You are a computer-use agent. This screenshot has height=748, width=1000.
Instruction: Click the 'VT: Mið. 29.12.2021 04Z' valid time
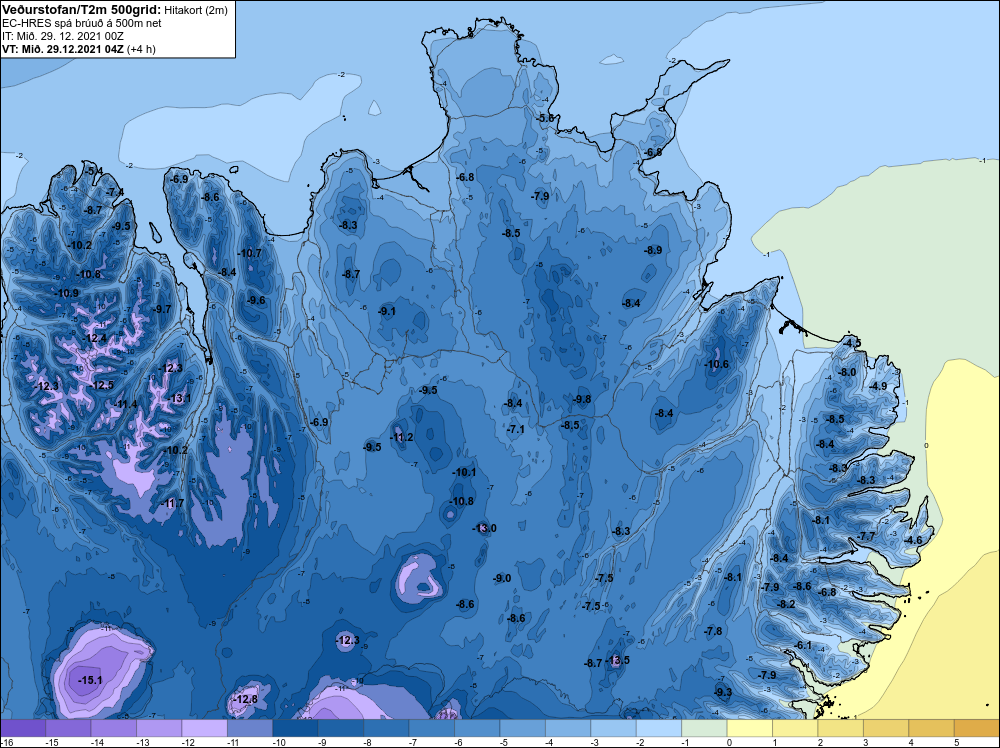pyautogui.click(x=63, y=49)
